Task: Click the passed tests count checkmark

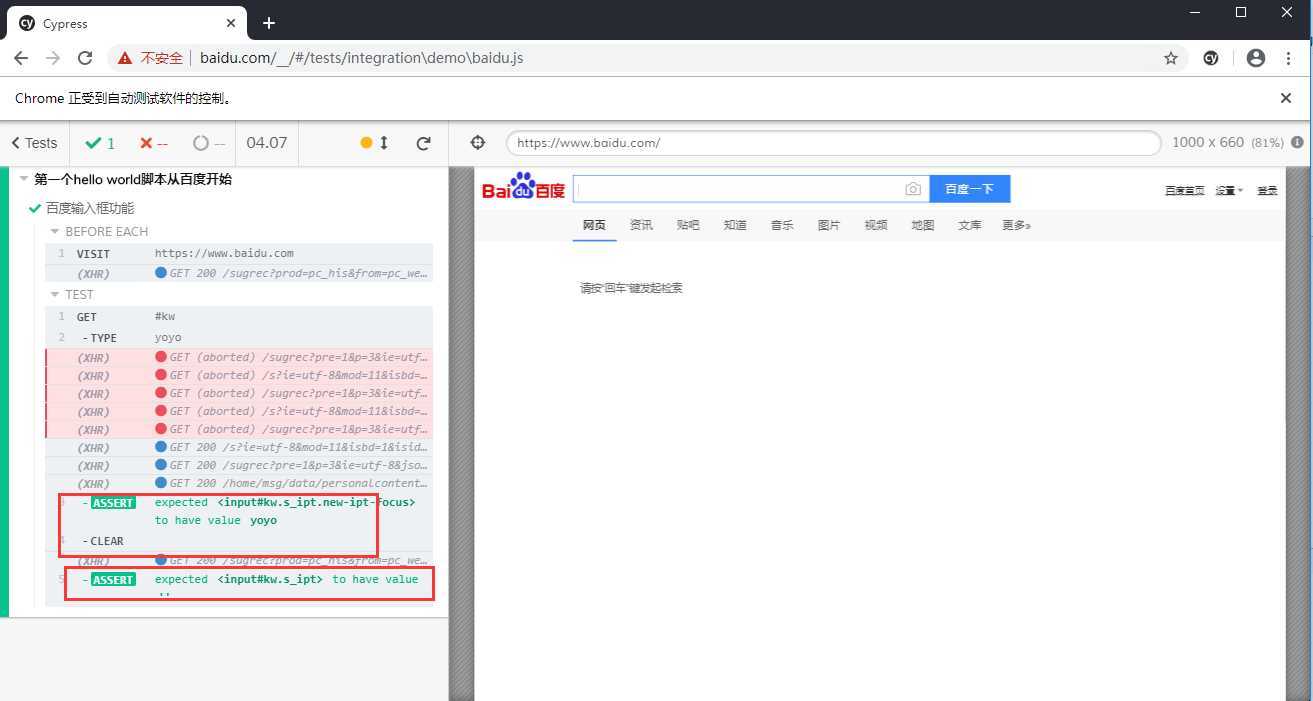Action: coord(100,143)
